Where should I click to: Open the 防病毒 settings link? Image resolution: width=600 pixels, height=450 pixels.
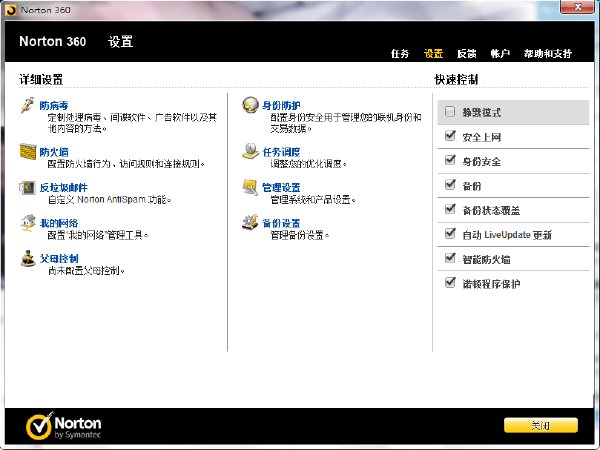(54, 106)
